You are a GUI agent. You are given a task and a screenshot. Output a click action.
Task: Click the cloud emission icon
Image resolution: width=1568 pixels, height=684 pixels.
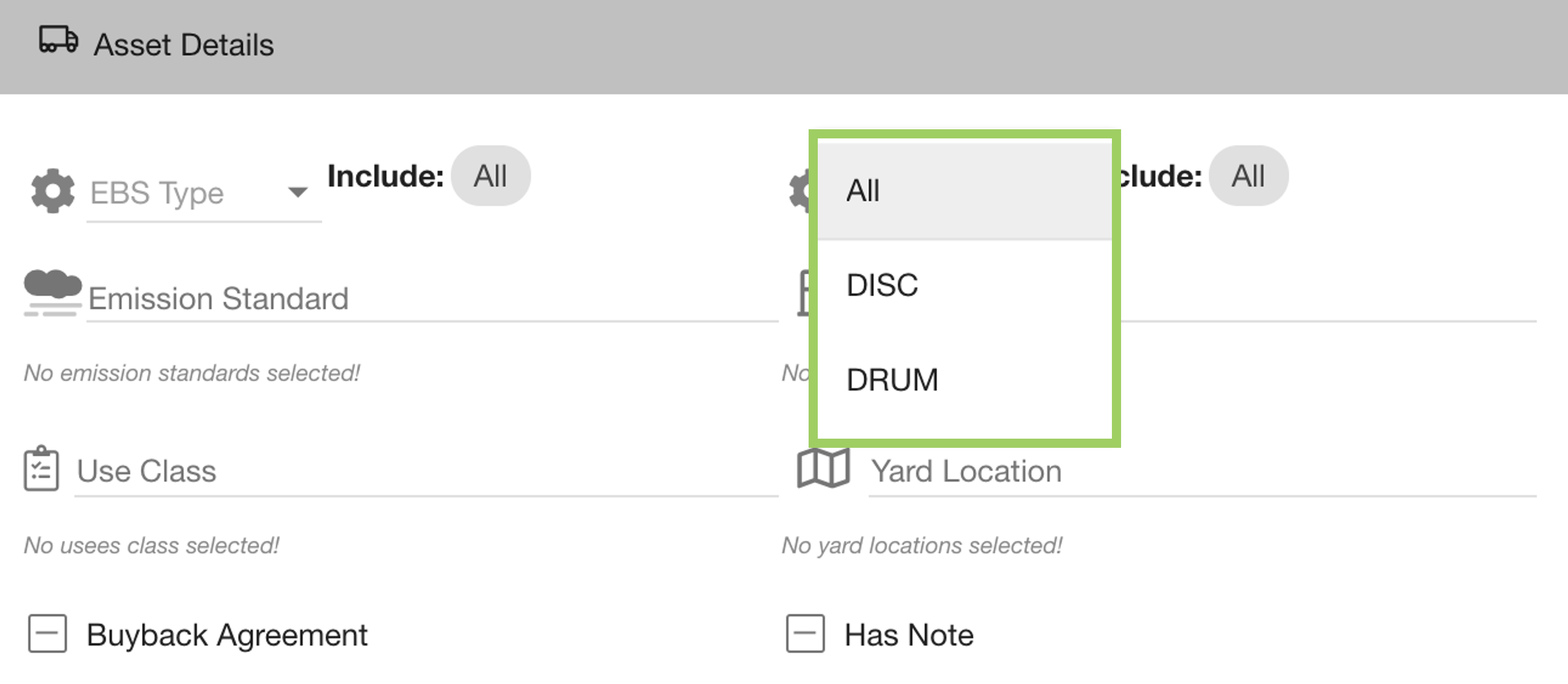coord(52,292)
